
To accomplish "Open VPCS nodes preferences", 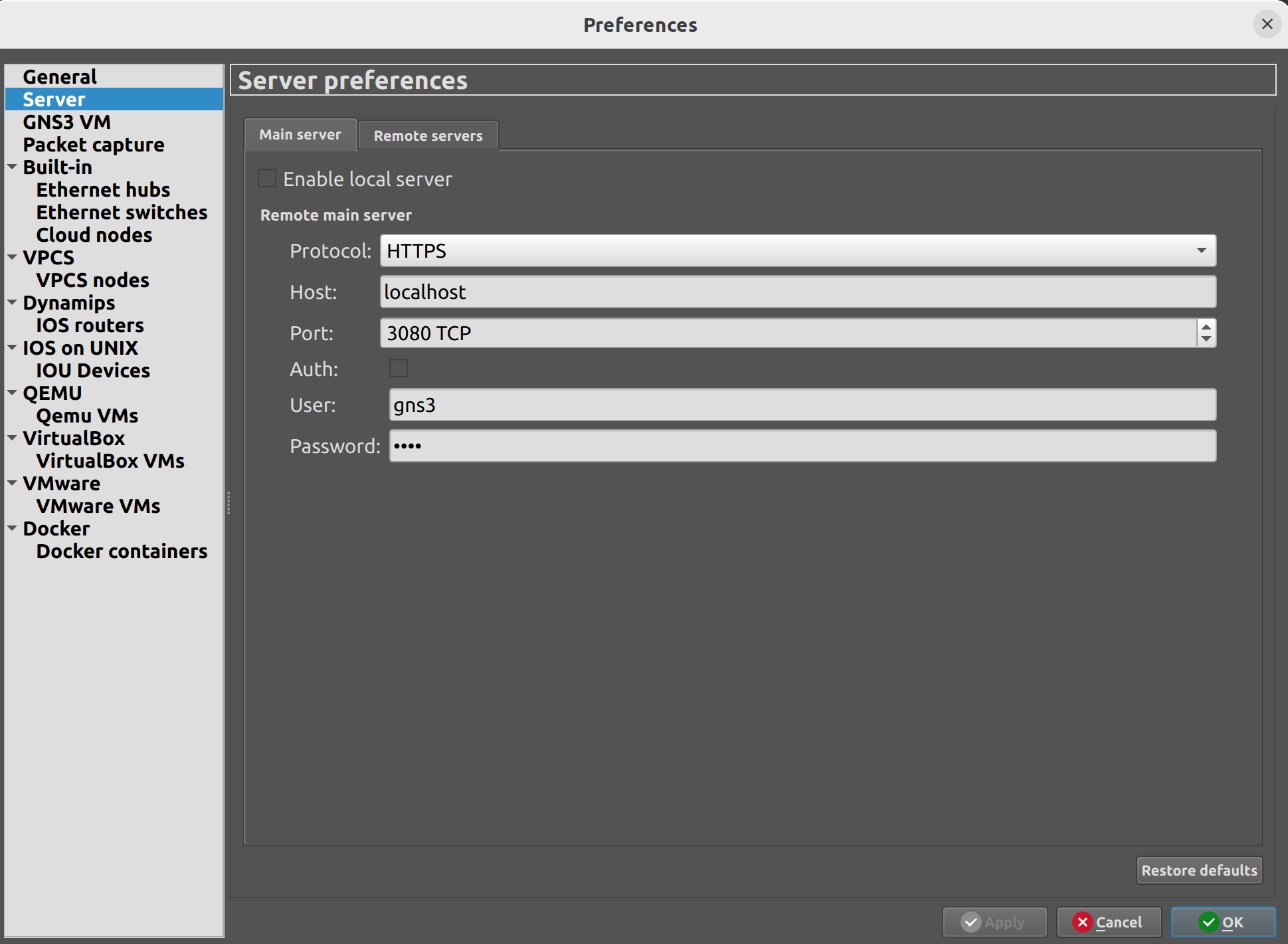I will [x=92, y=280].
